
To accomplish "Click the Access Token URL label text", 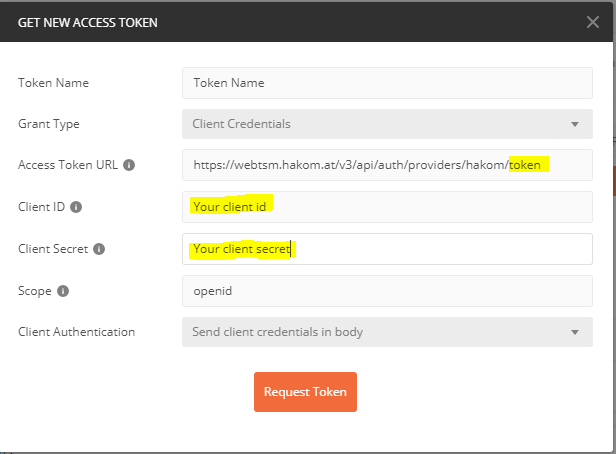I will click(x=67, y=165).
